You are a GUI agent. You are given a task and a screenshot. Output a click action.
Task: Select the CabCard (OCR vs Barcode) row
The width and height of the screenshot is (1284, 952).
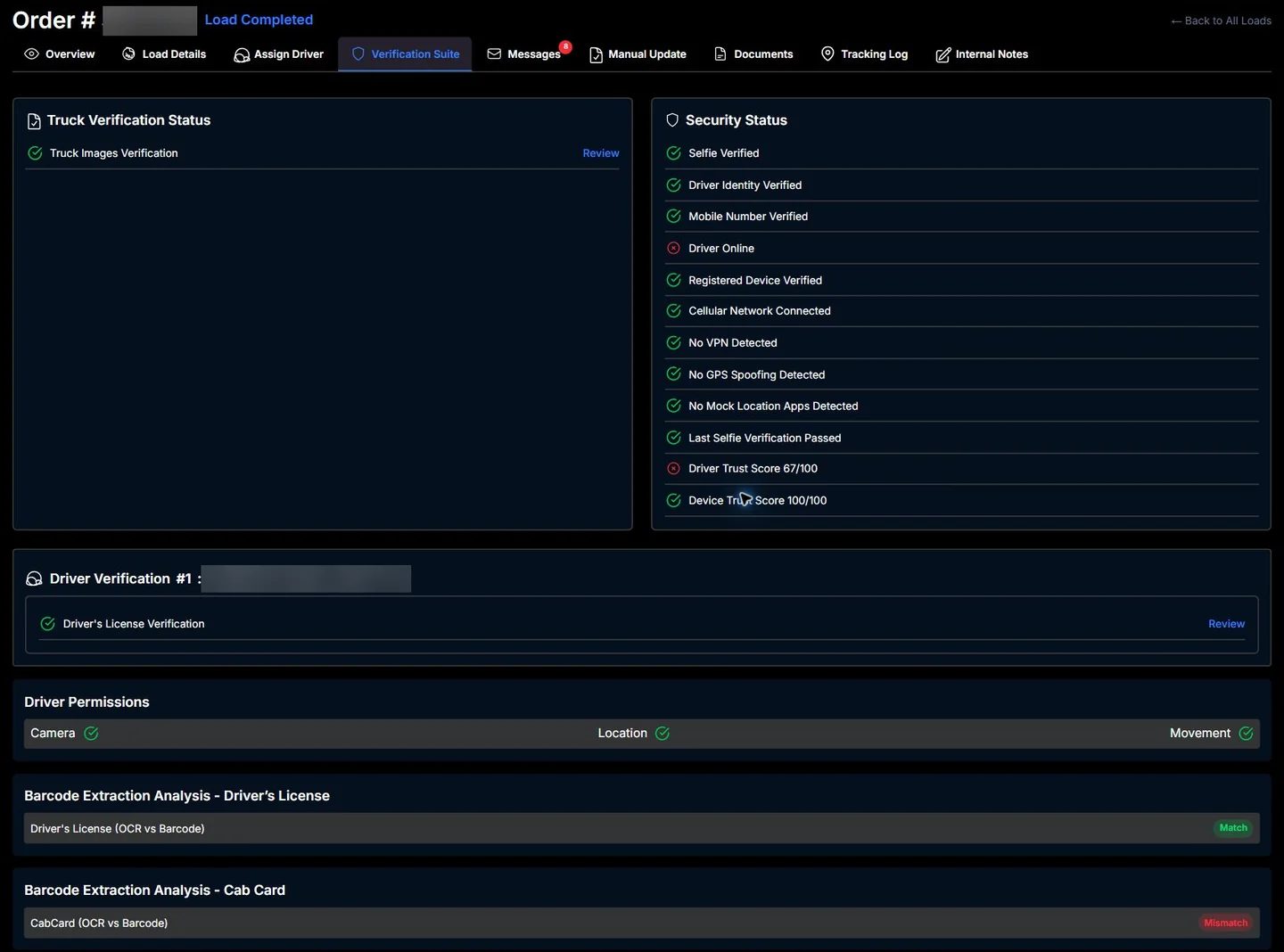[642, 923]
